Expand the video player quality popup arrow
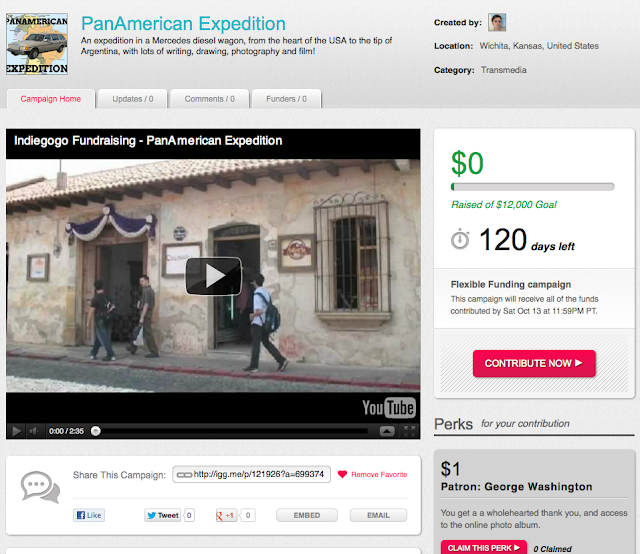The image size is (640, 554). tap(387, 431)
